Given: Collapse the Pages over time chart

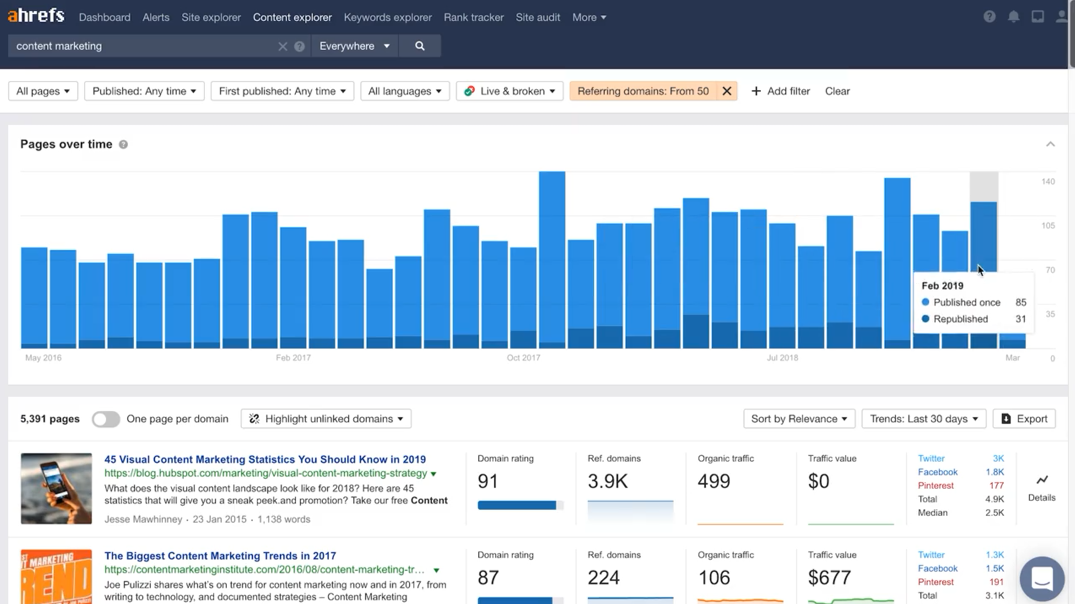Looking at the screenshot, I should tap(1050, 144).
